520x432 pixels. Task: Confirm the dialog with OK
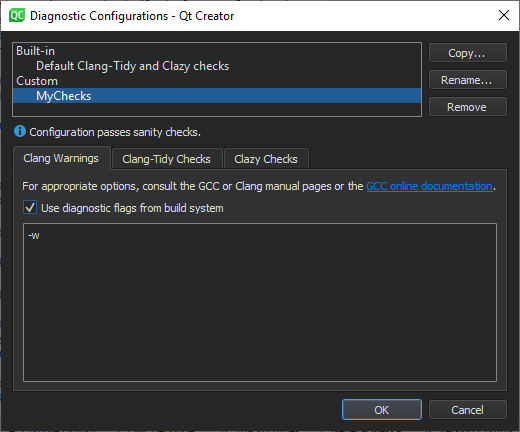[x=382, y=410]
